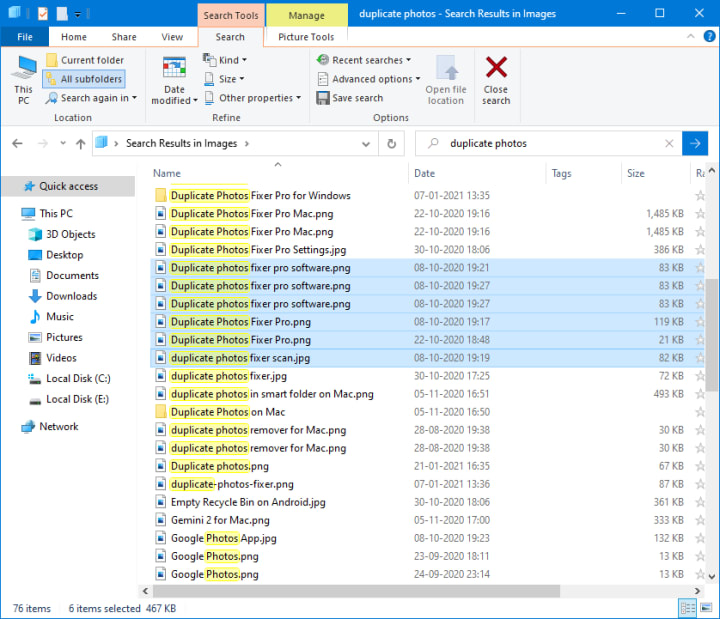Open Other properties dropdown

(252, 98)
